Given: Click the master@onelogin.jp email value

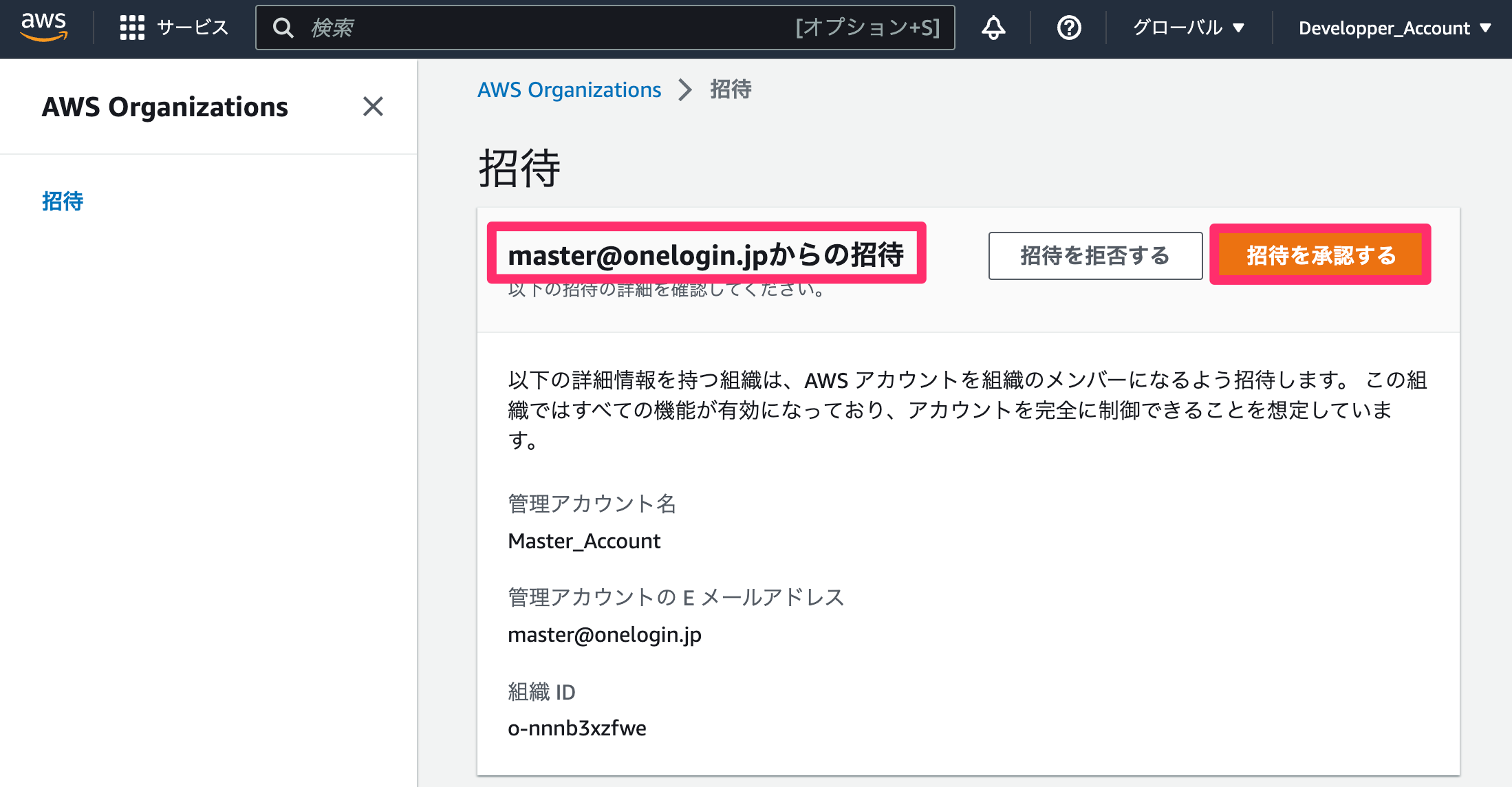Looking at the screenshot, I should [x=605, y=634].
